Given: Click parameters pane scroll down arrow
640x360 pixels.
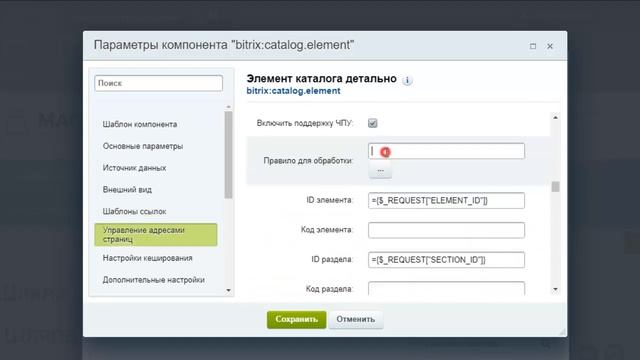Looking at the screenshot, I should pyautogui.click(x=555, y=289).
